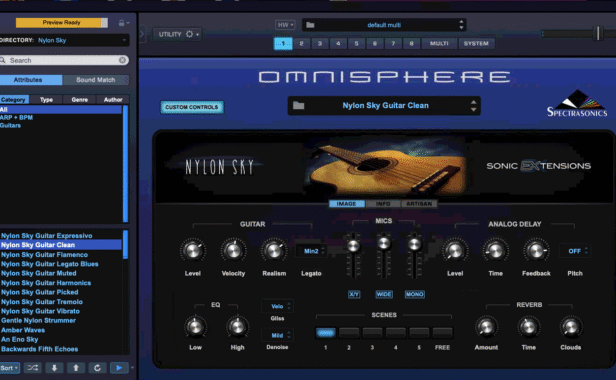Select part 2 tab

(x=301, y=43)
